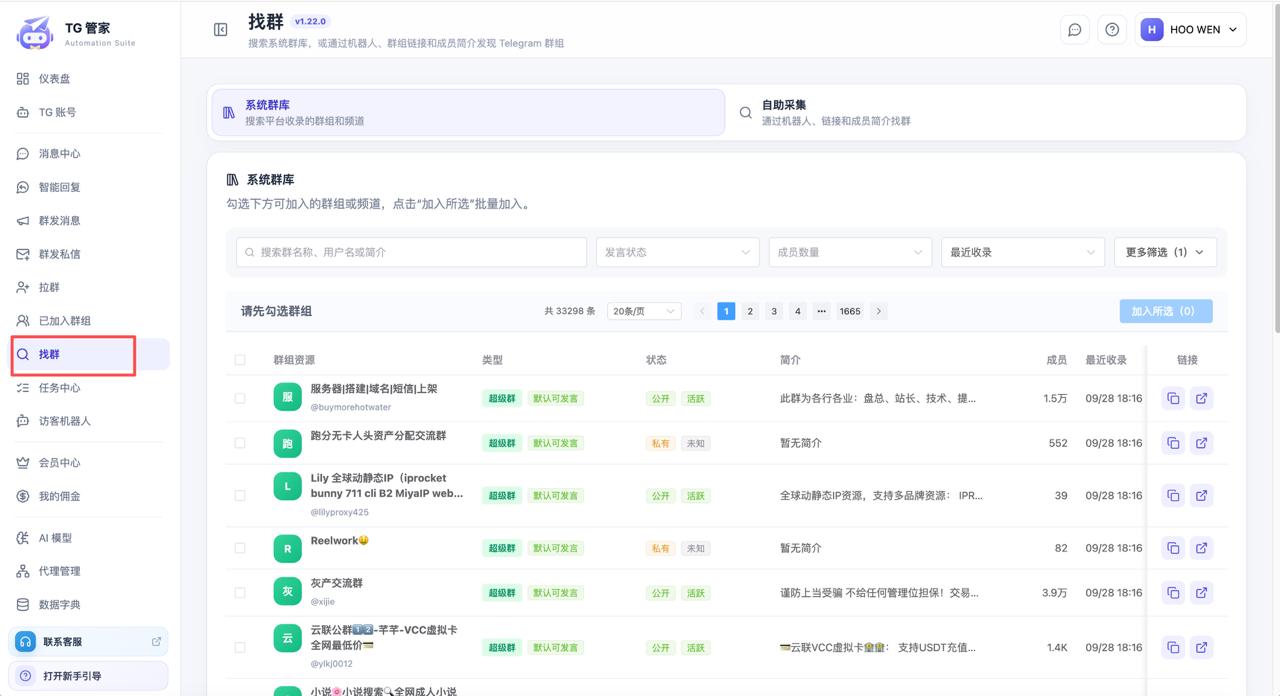Open external link for Lily 全球动静态IP row
The width and height of the screenshot is (1280, 696).
(x=1202, y=495)
